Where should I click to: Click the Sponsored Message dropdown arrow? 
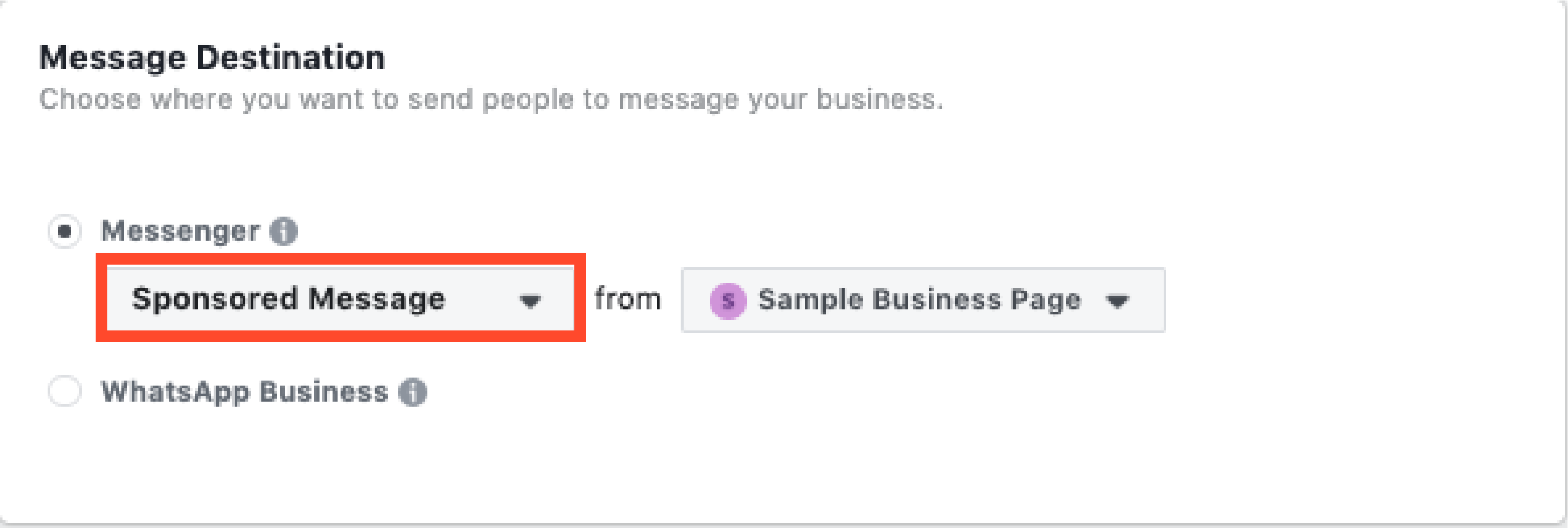tap(530, 300)
